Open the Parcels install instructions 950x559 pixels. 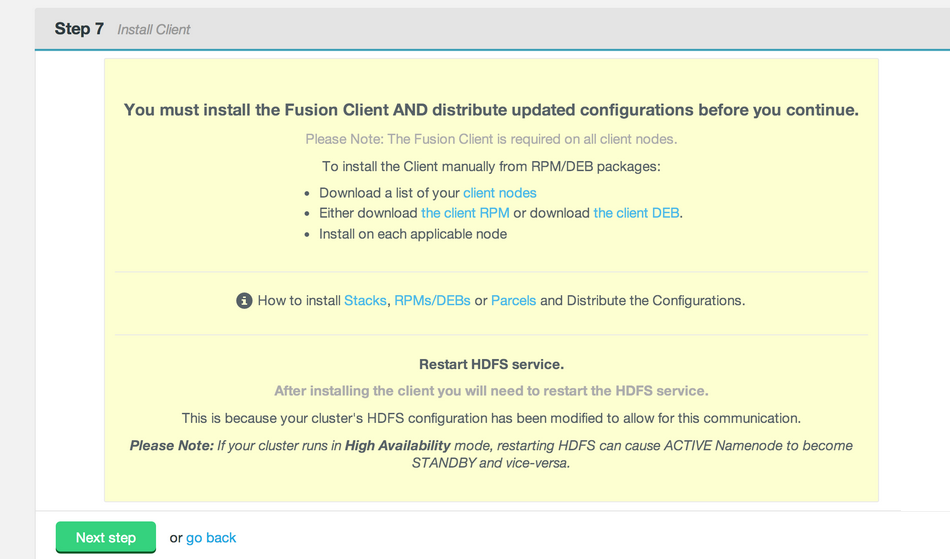513,300
